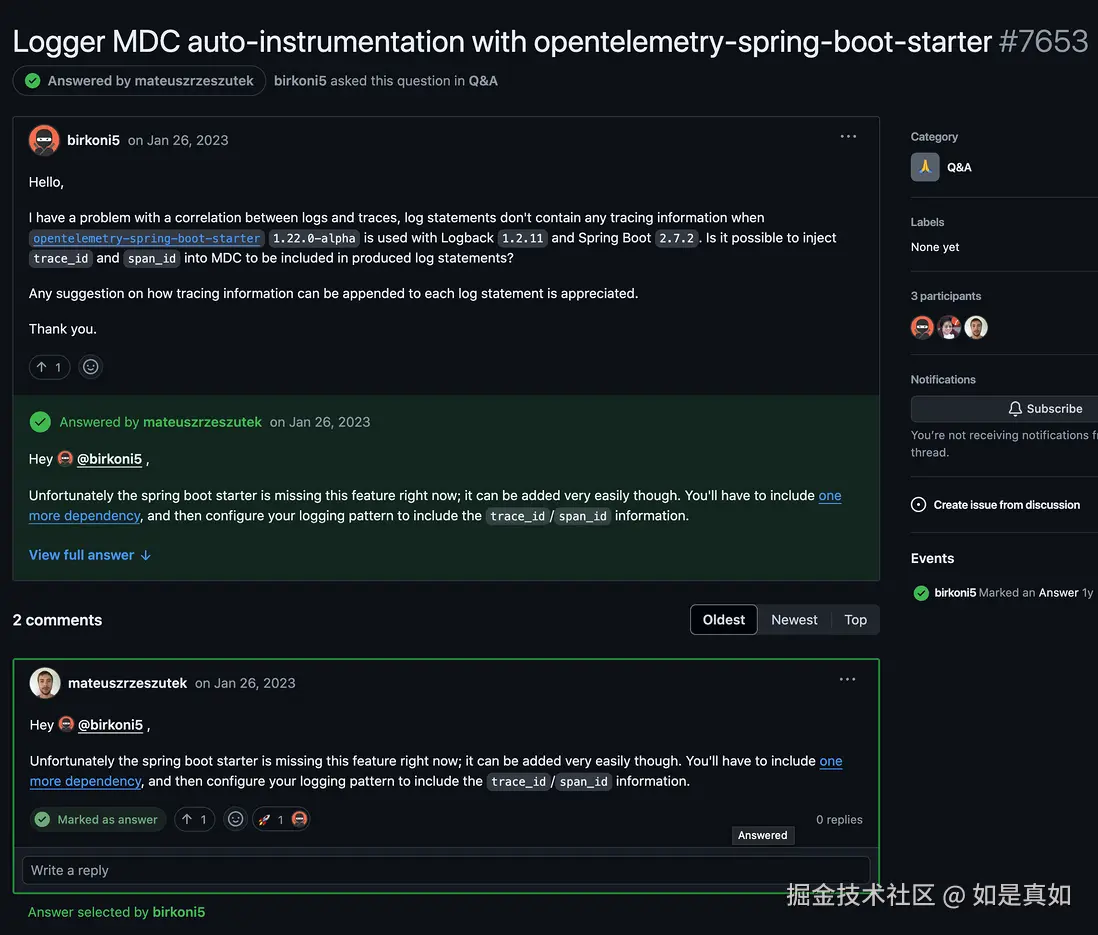1098x935 pixels.
Task: Click @birkoni5 mention in the comment
Action: pos(110,725)
